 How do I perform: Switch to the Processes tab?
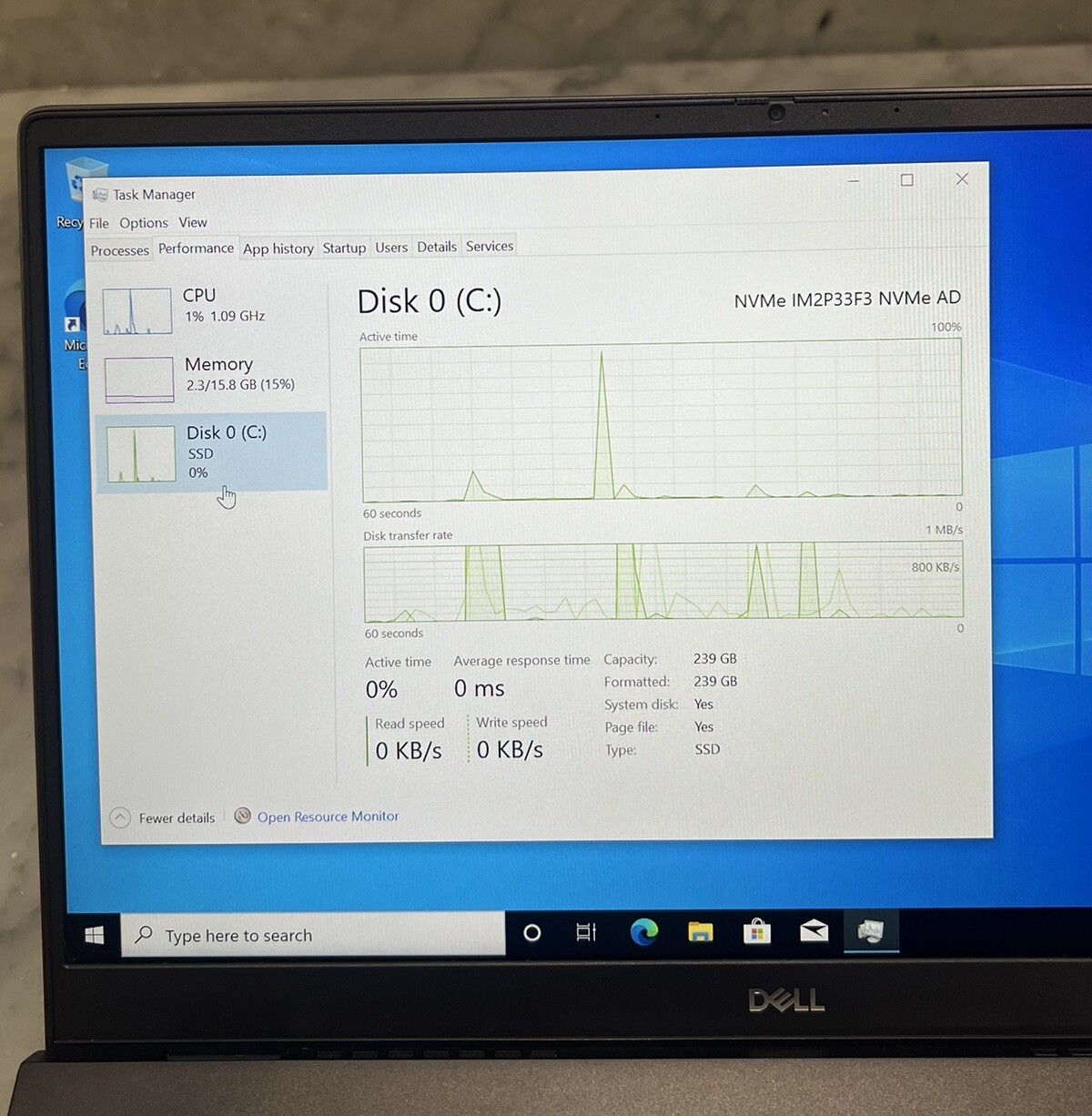[119, 250]
